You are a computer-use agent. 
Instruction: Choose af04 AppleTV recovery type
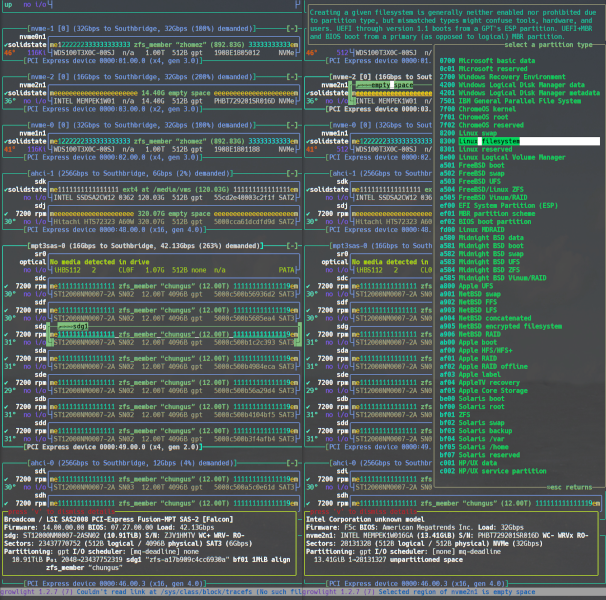(x=479, y=383)
